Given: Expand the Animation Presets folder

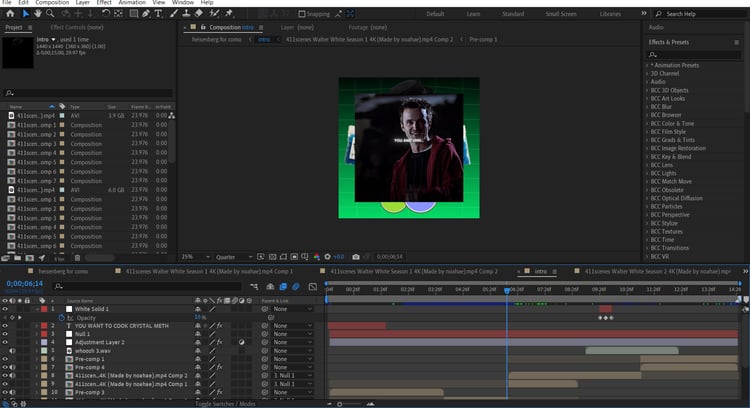Looking at the screenshot, I should pos(647,65).
